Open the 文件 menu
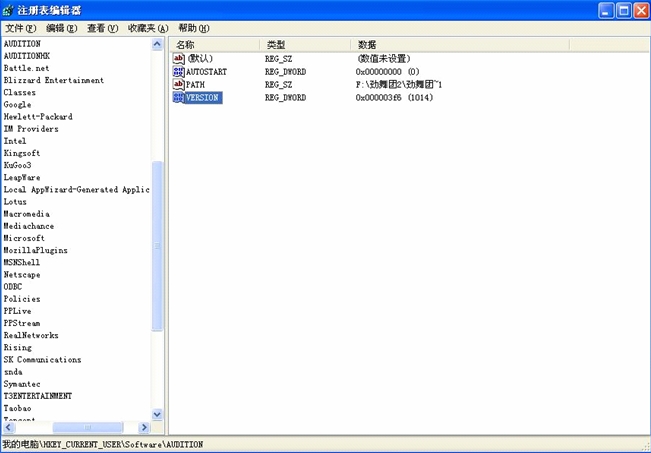 (21, 28)
